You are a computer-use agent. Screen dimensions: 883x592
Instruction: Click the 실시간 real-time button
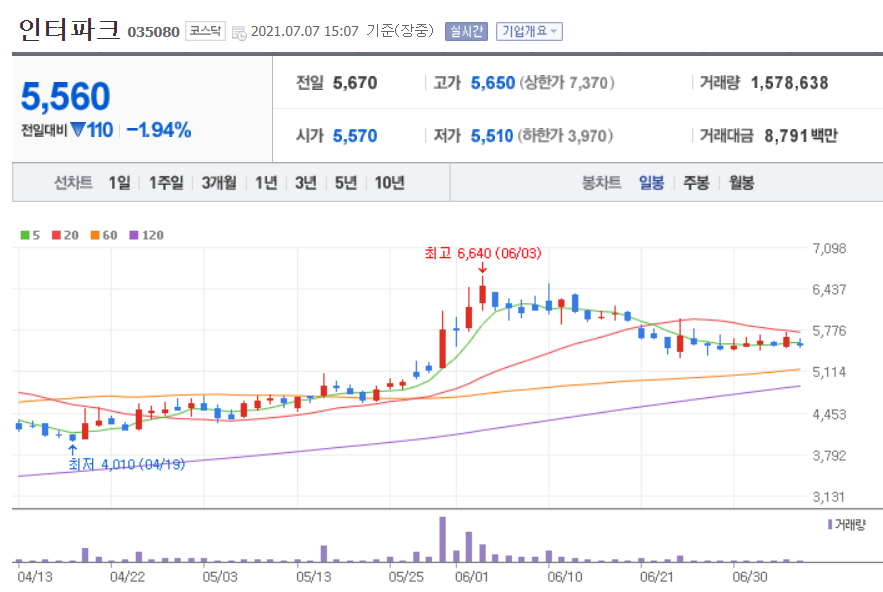[x=466, y=32]
